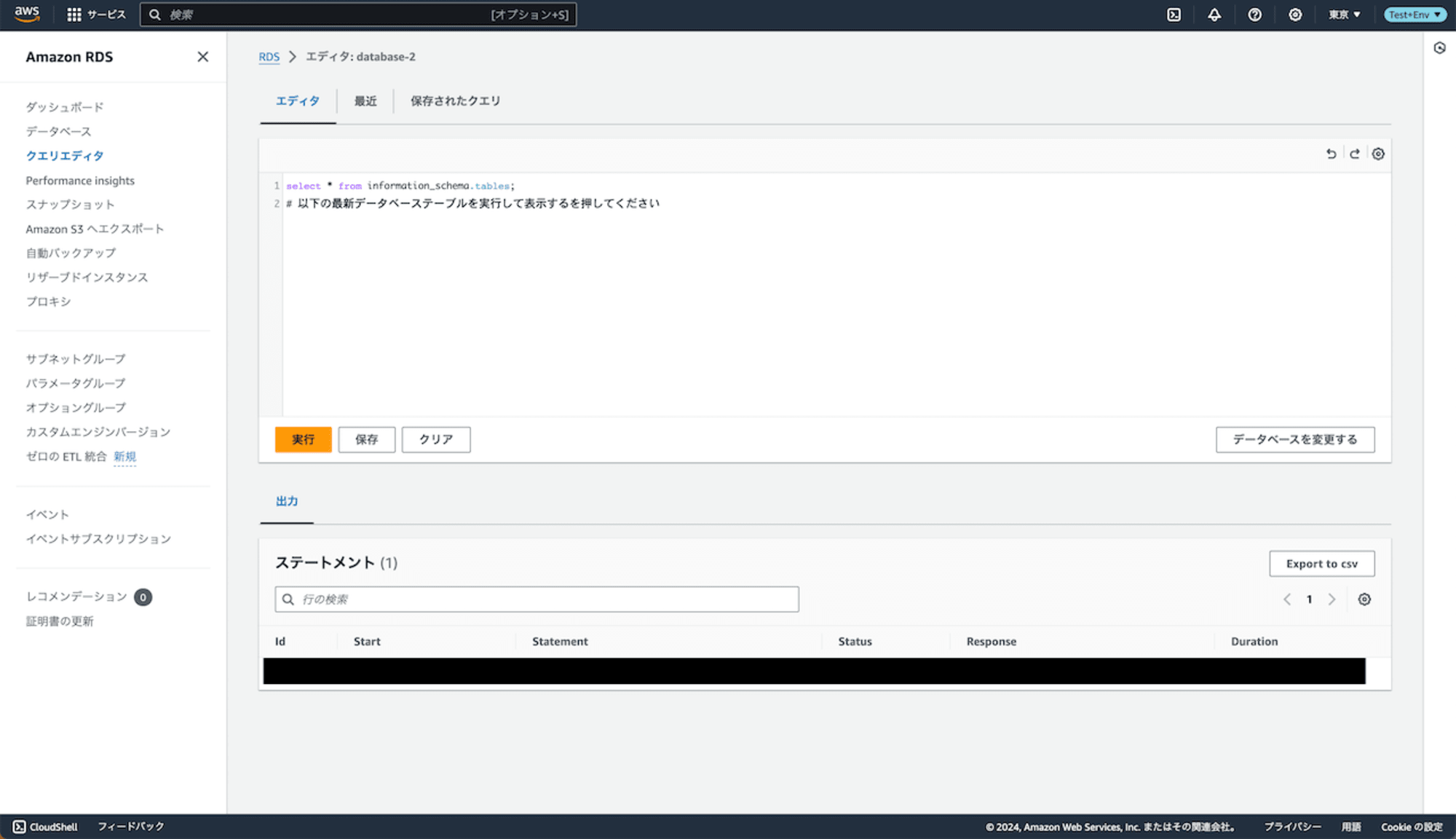1456x839 pixels.
Task: Click the comment on editor line 2
Action: point(473,203)
